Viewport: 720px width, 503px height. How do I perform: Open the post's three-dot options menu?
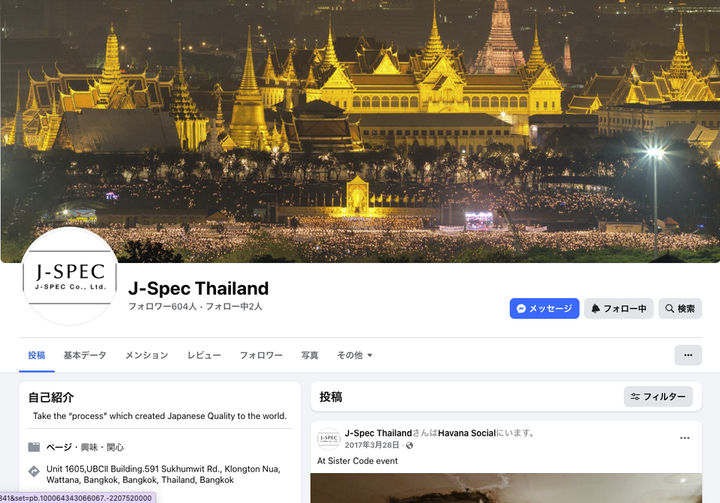coord(685,438)
